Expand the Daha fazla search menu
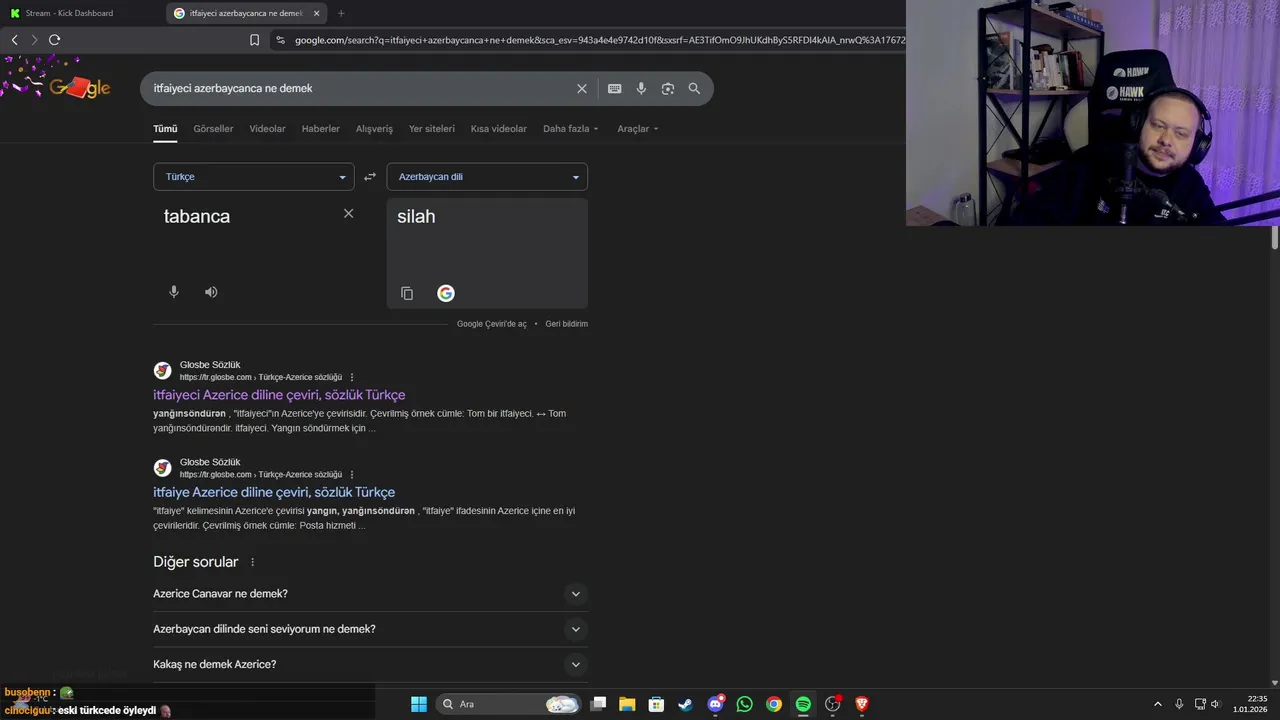 (571, 129)
